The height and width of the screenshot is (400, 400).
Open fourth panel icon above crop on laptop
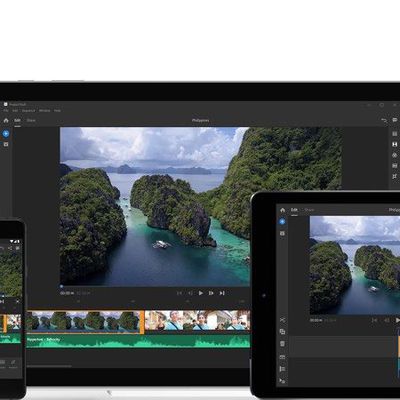[x=395, y=166]
